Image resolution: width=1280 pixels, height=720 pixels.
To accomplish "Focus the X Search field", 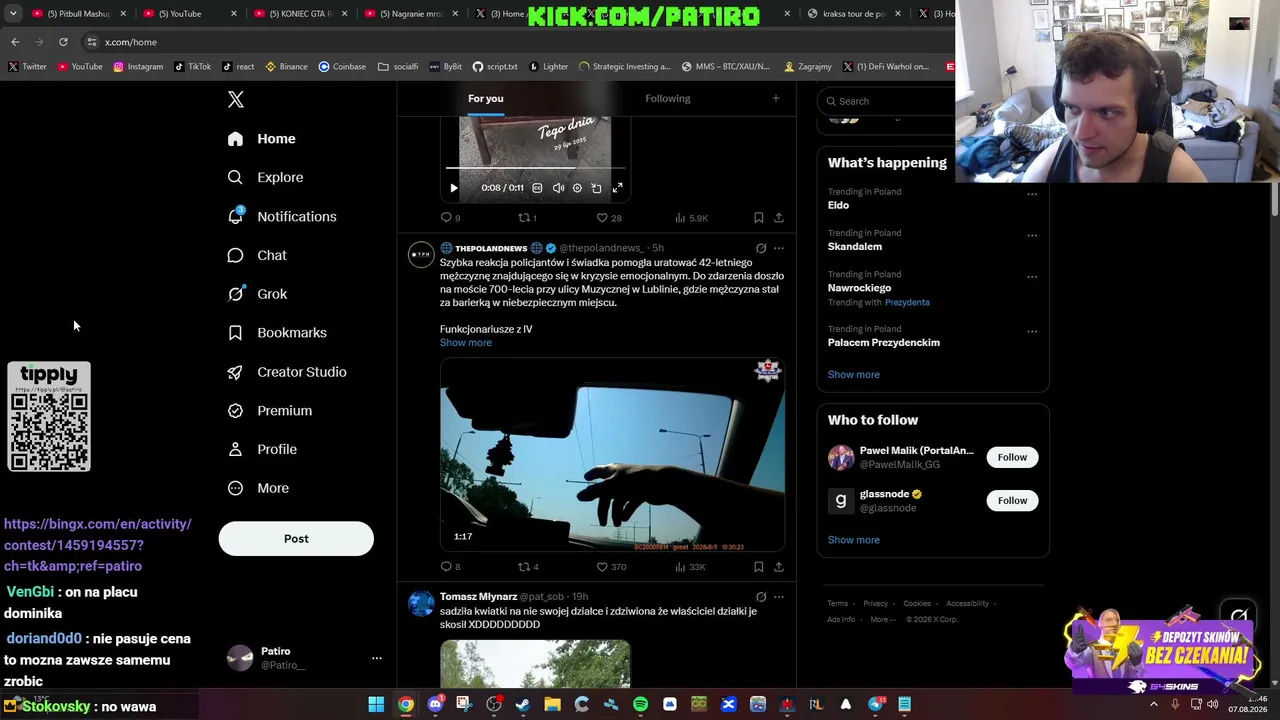I will 890,101.
